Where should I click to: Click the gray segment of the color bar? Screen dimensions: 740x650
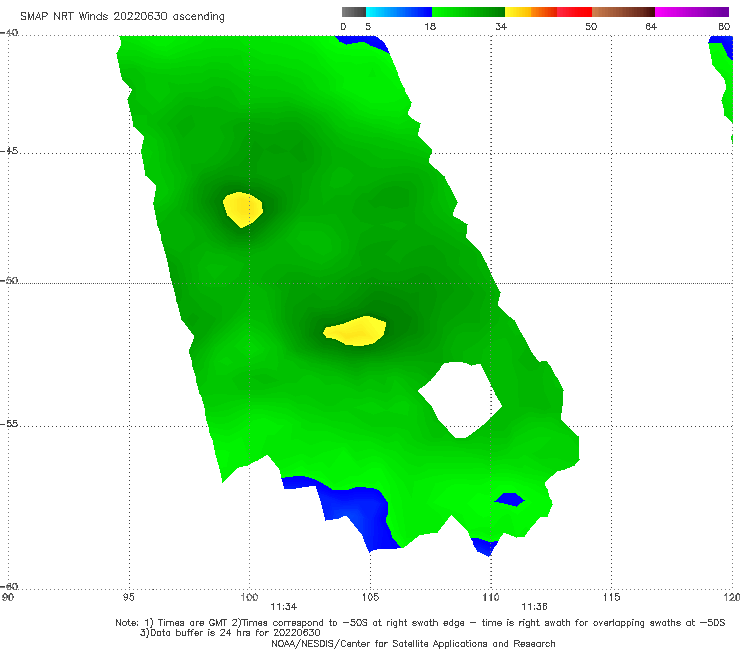coord(354,12)
